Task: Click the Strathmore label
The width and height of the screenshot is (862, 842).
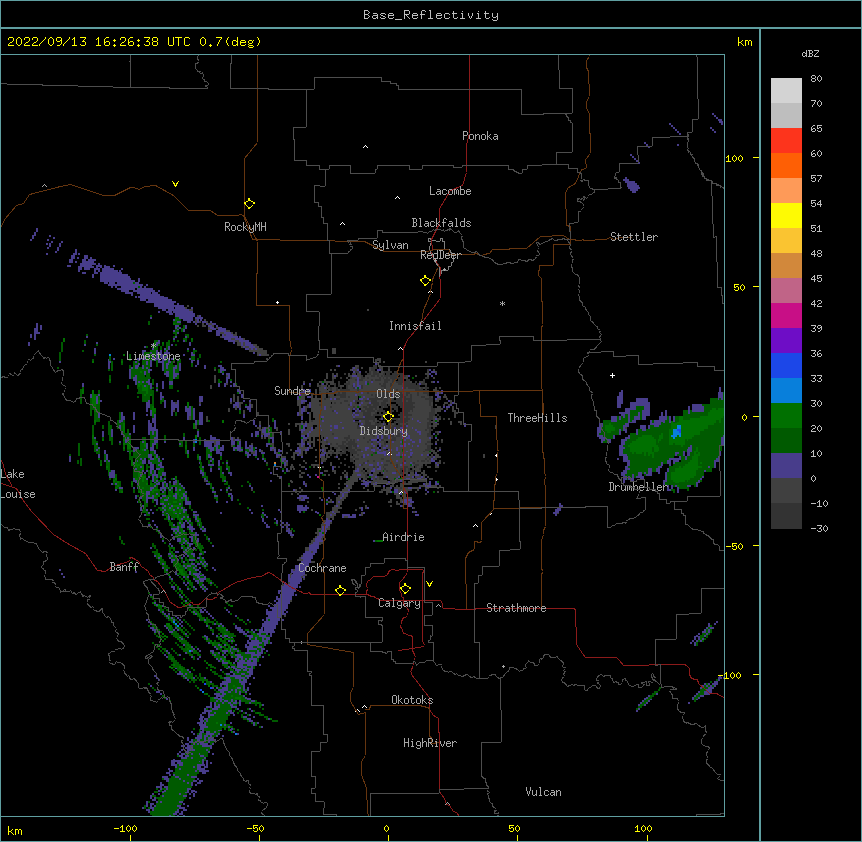Action: point(516,608)
